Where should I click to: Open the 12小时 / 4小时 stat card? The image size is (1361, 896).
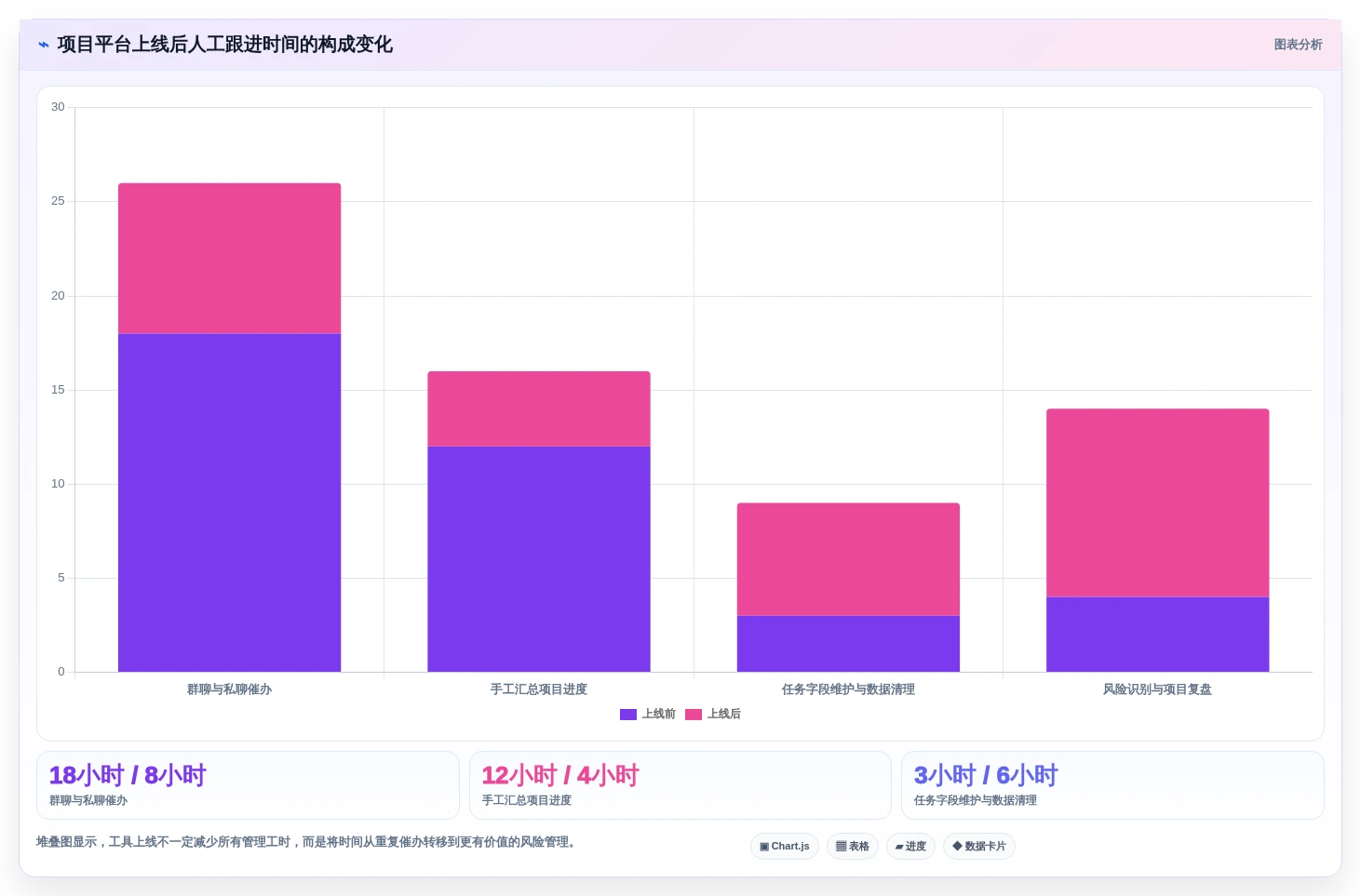pyautogui.click(x=680, y=785)
